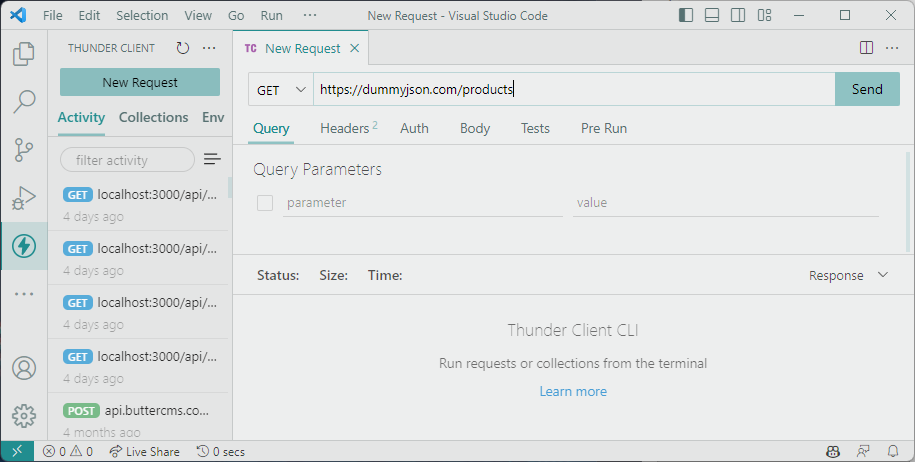Viewport: 915px width, 462px height.
Task: Open the Search view icon
Action: tap(24, 102)
